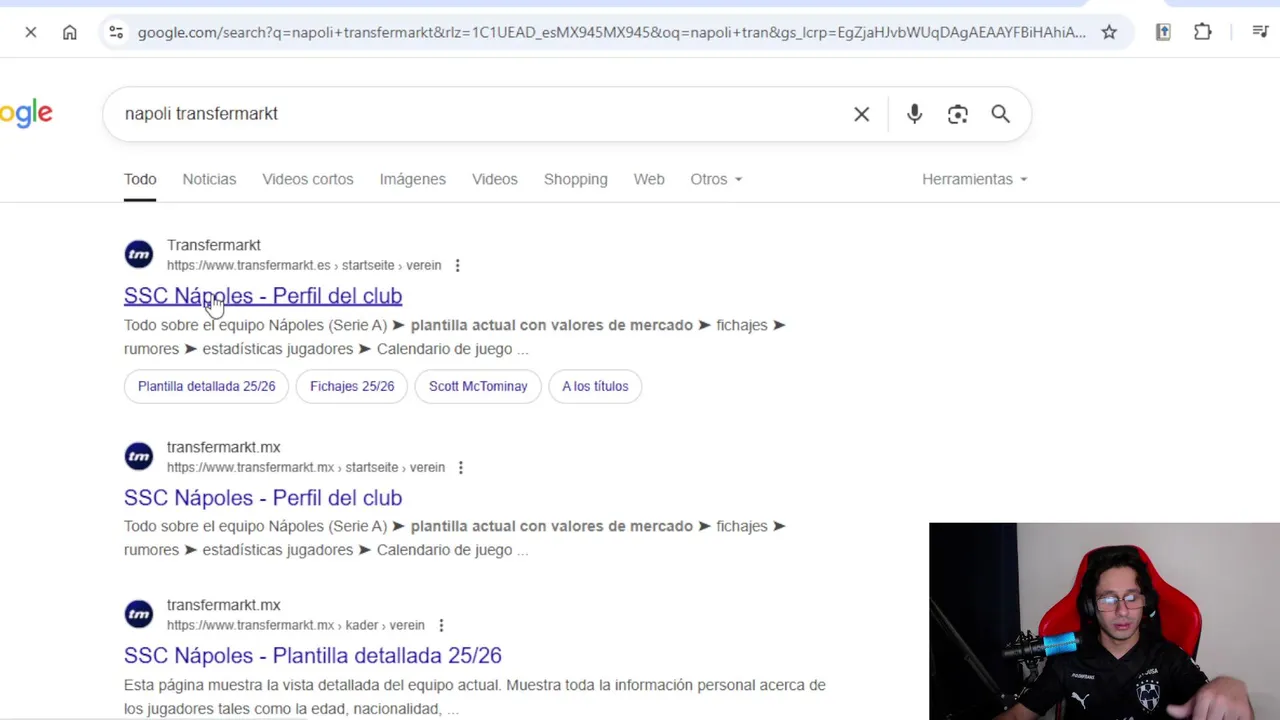Image resolution: width=1280 pixels, height=720 pixels.
Task: Go to the browser home page
Action: click(69, 32)
